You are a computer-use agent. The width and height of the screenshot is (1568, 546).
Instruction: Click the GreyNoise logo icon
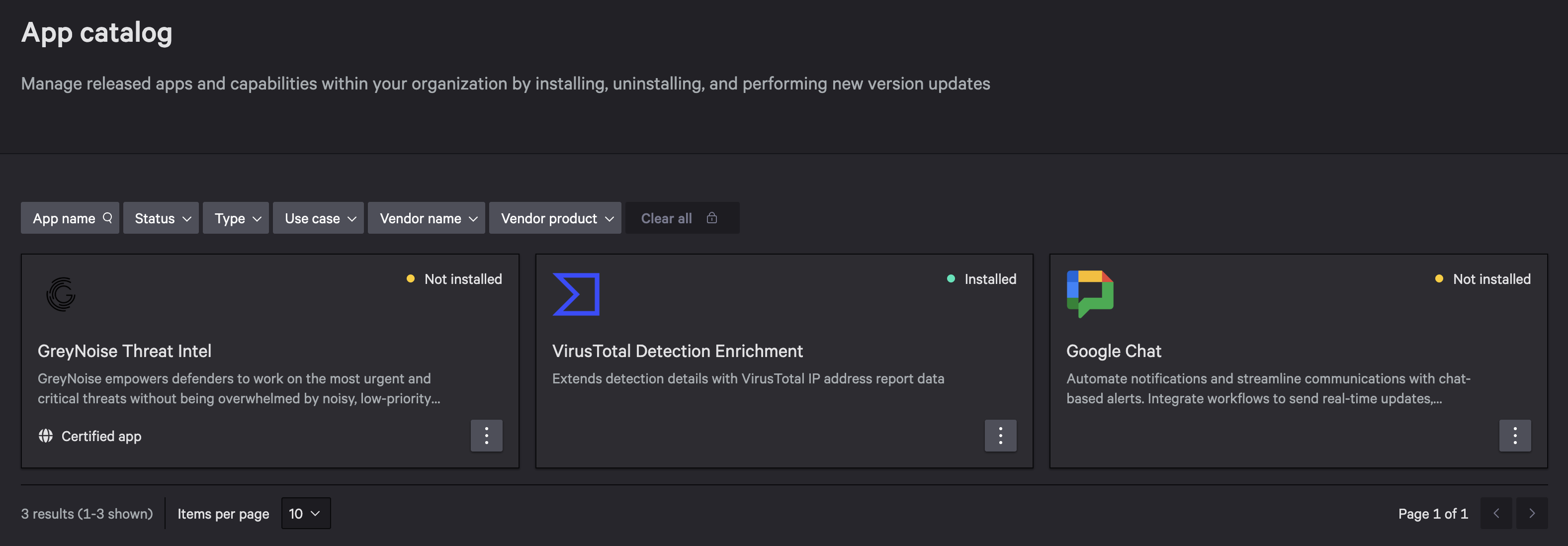coord(61,294)
